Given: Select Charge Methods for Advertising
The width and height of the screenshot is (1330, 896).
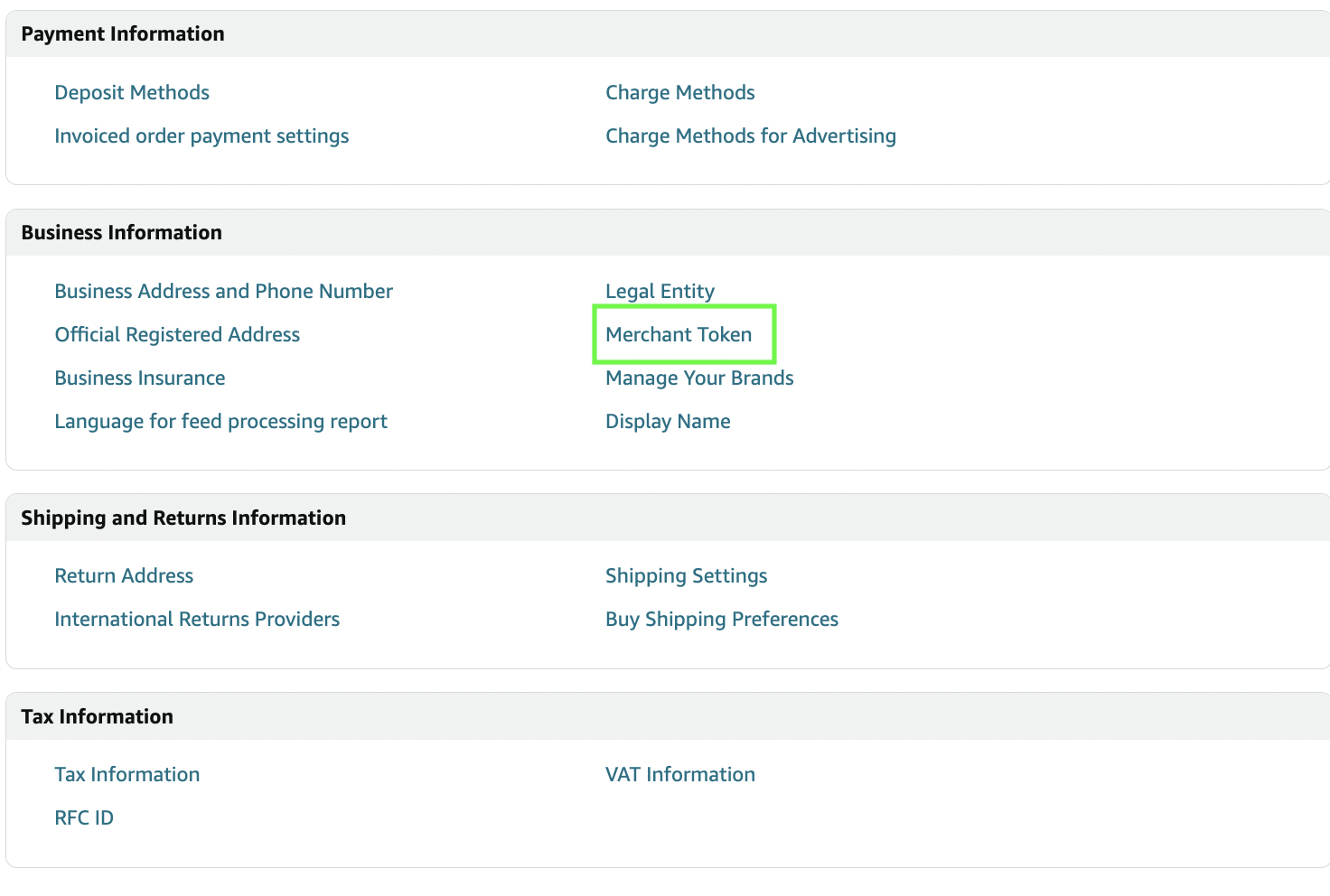Looking at the screenshot, I should click(750, 135).
